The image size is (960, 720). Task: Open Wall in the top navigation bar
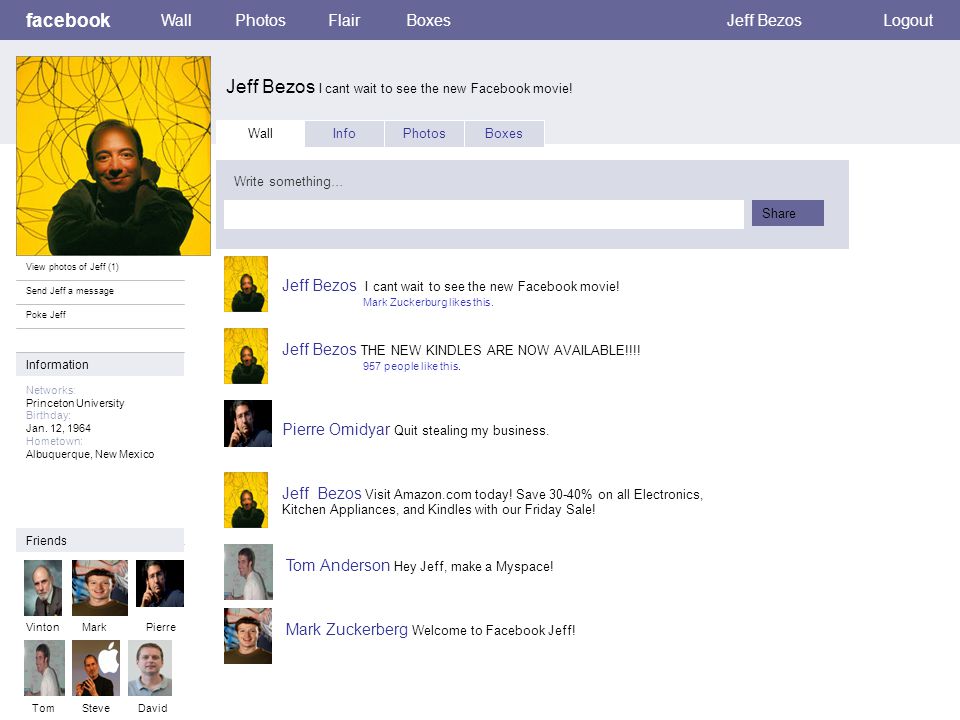click(x=176, y=20)
